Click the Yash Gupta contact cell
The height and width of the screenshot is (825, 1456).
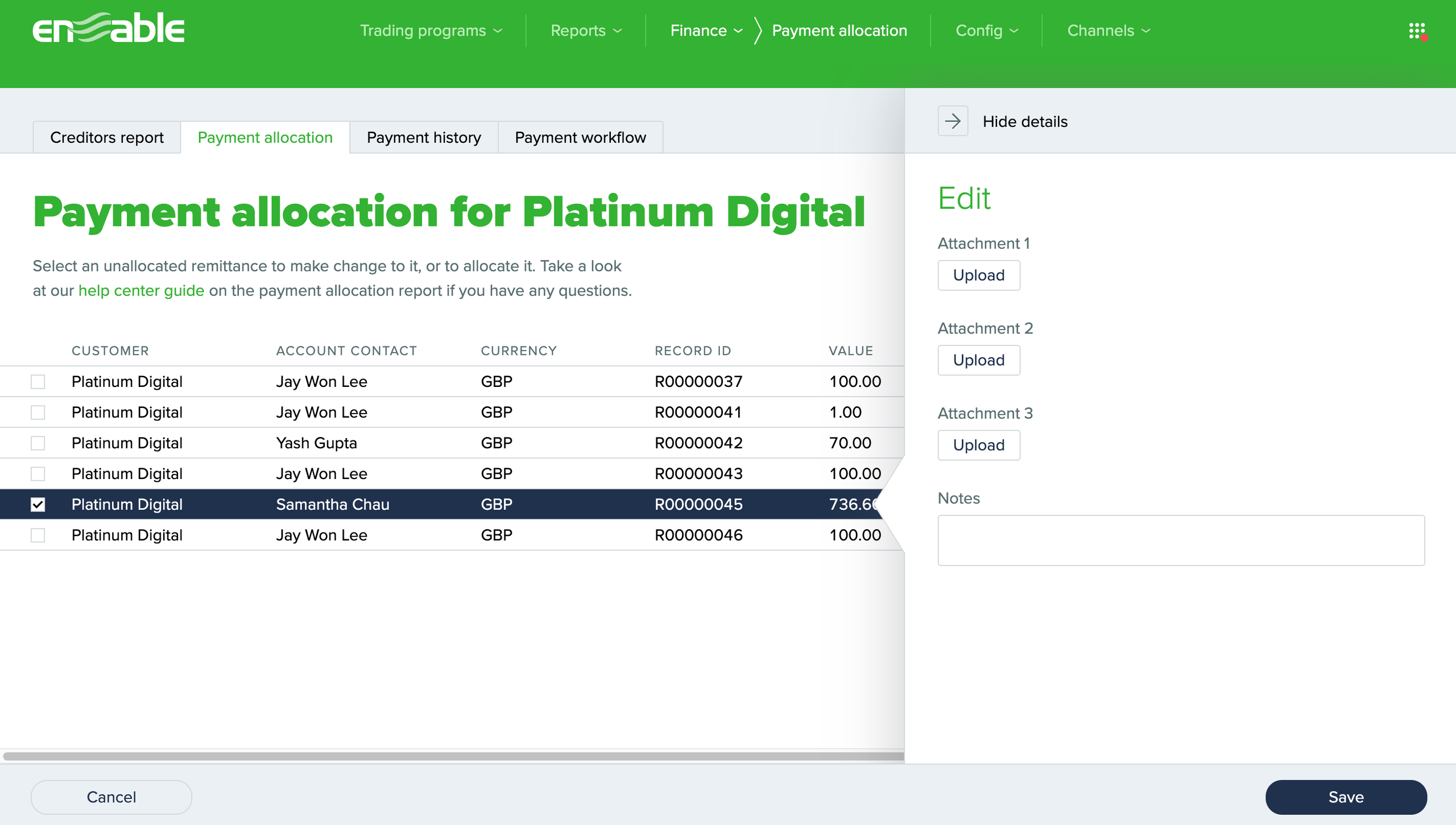[x=317, y=443]
